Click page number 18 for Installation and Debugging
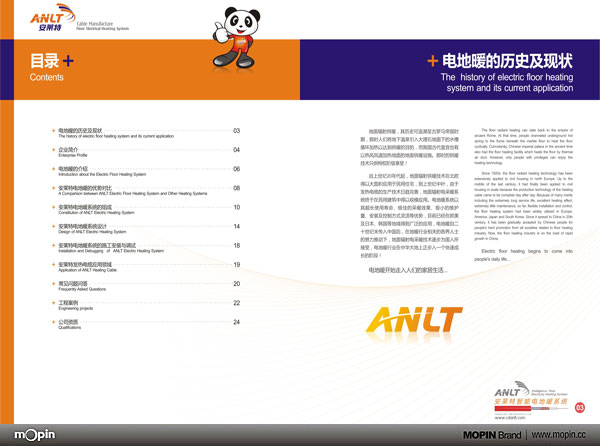Screen dimensions: 600x446 236,246
